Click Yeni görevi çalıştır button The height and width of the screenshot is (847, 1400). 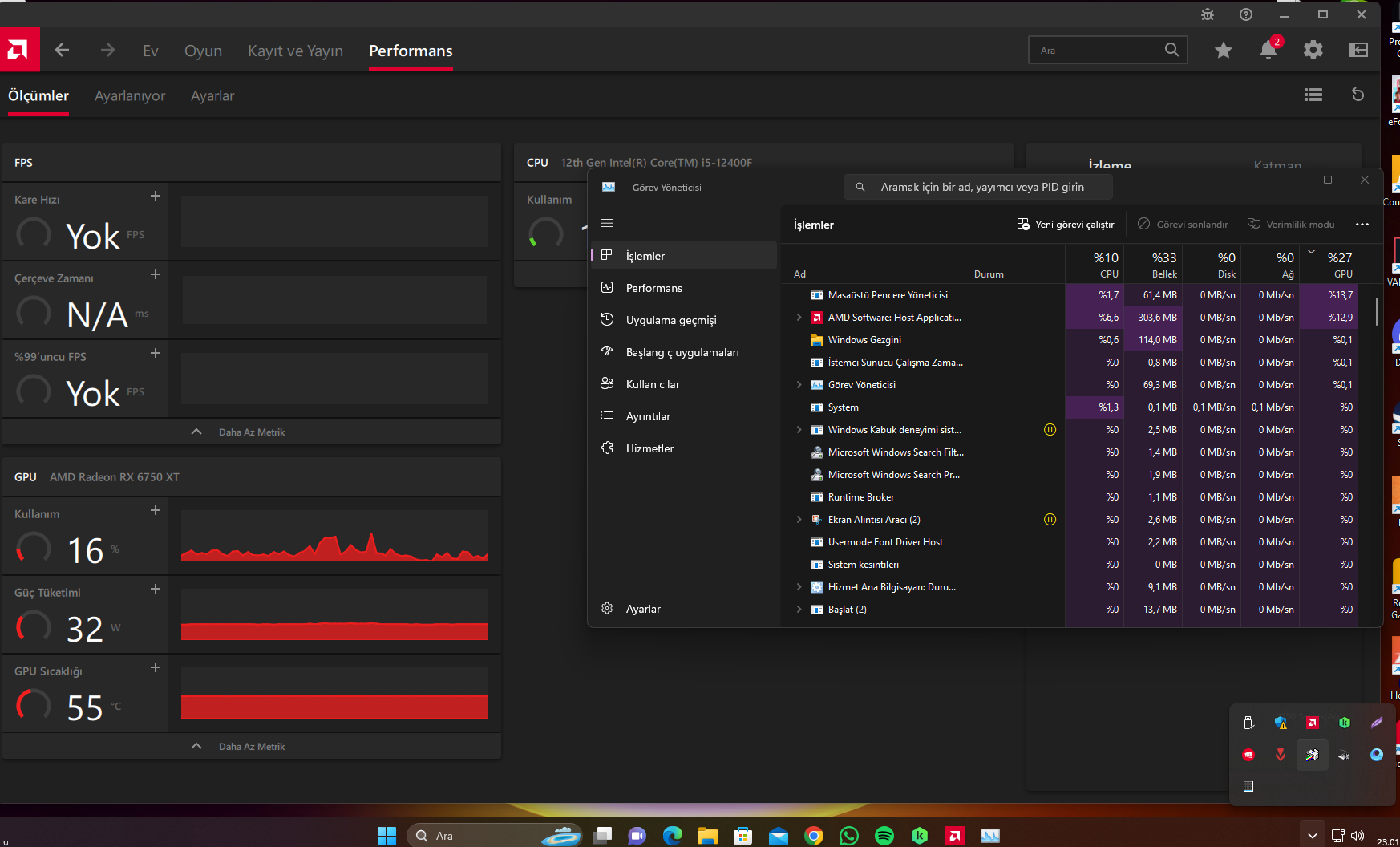click(x=1066, y=225)
